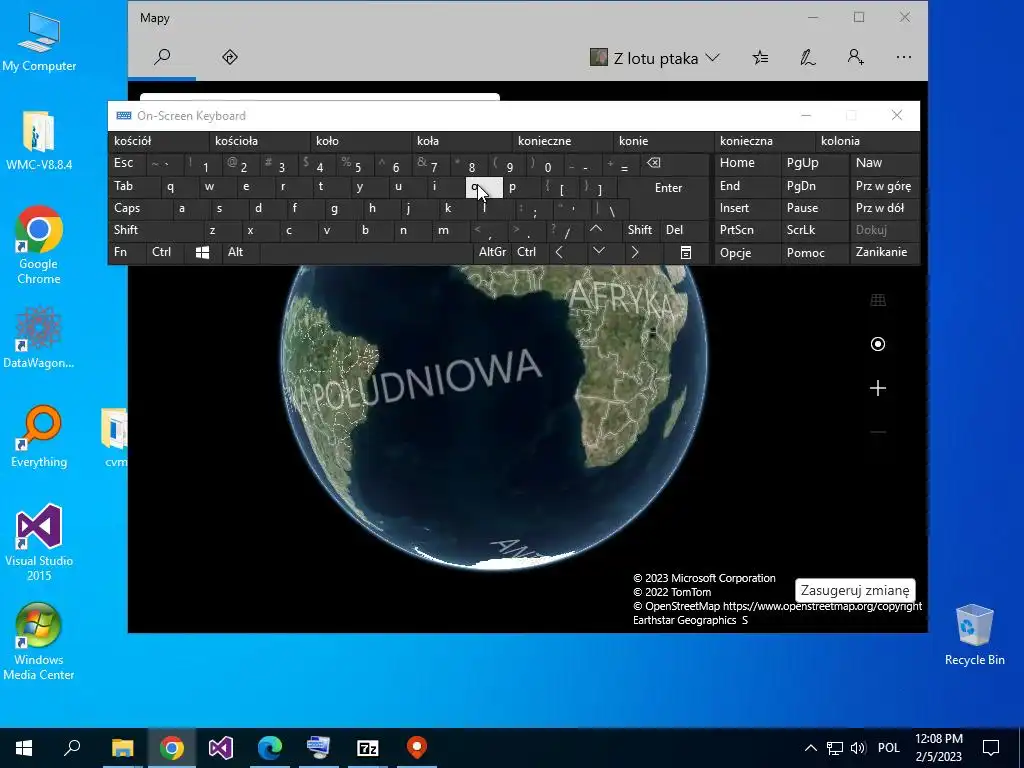Screen dimensions: 1024x768
Task: Choose the word suggestion koło
Action: (x=360, y=141)
